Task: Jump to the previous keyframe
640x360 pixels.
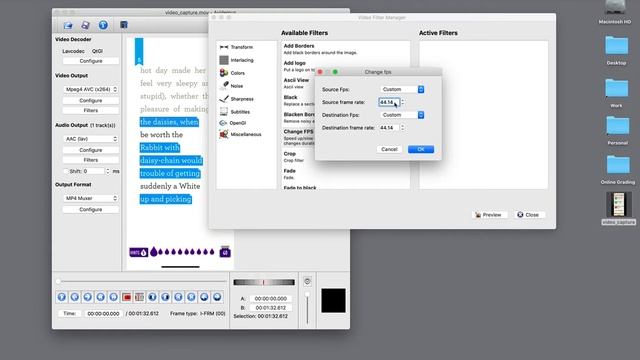Action: tap(101, 297)
